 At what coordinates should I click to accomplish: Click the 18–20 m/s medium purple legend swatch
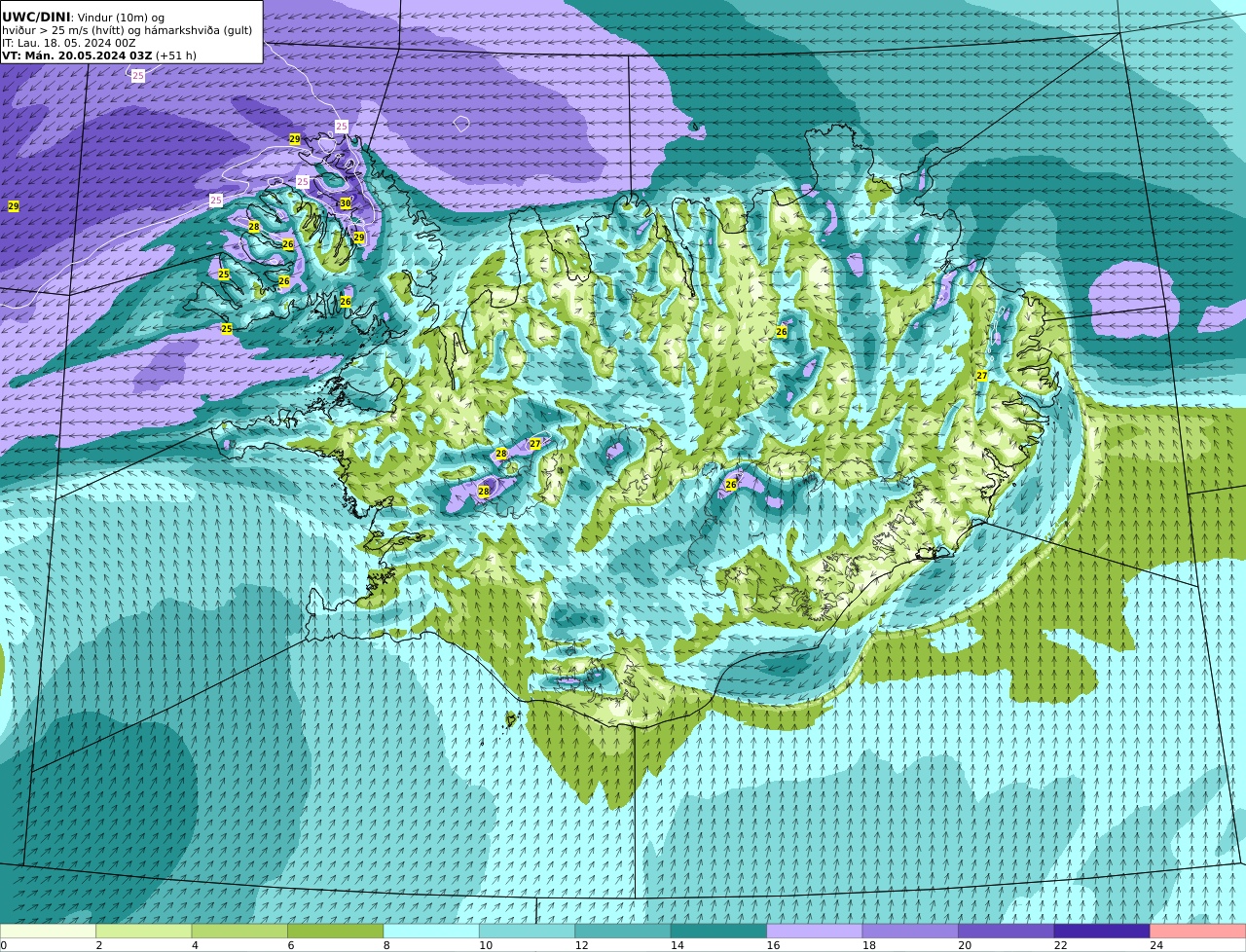(x=910, y=932)
